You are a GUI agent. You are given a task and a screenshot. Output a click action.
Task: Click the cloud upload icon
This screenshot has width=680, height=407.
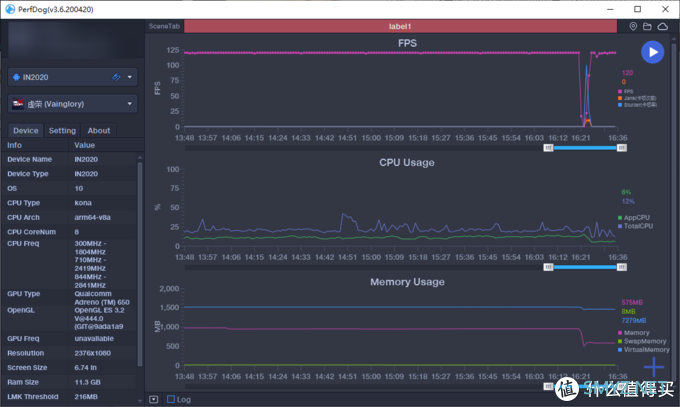tap(663, 26)
